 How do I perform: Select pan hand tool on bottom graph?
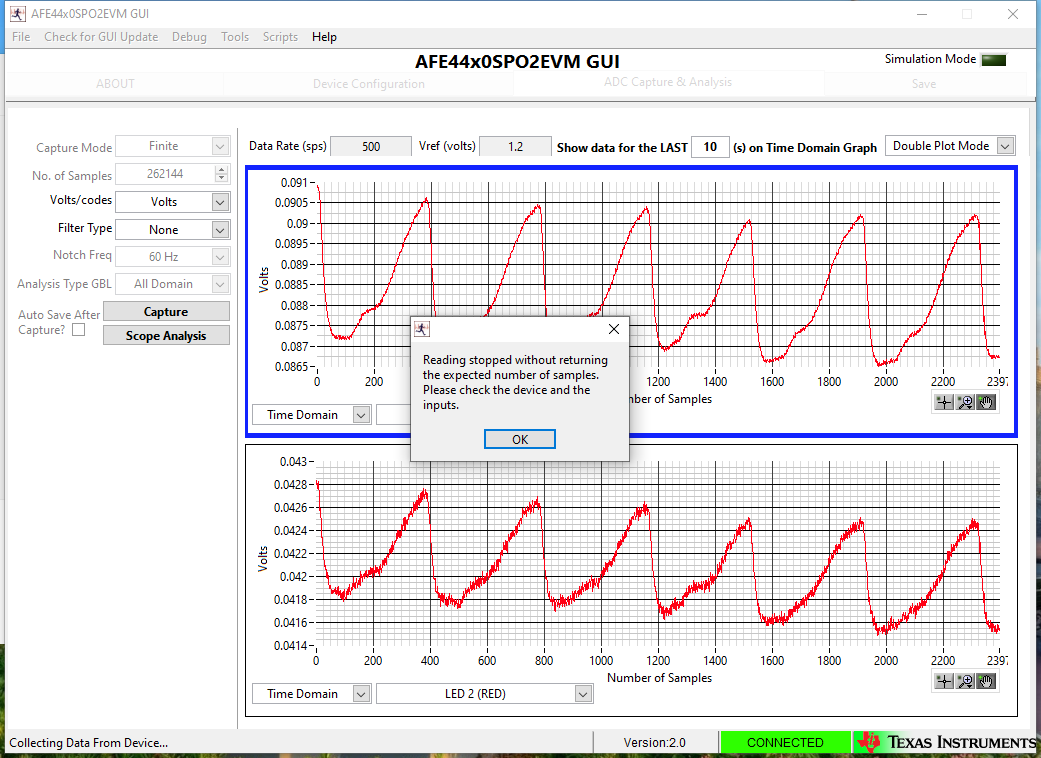coord(986,681)
